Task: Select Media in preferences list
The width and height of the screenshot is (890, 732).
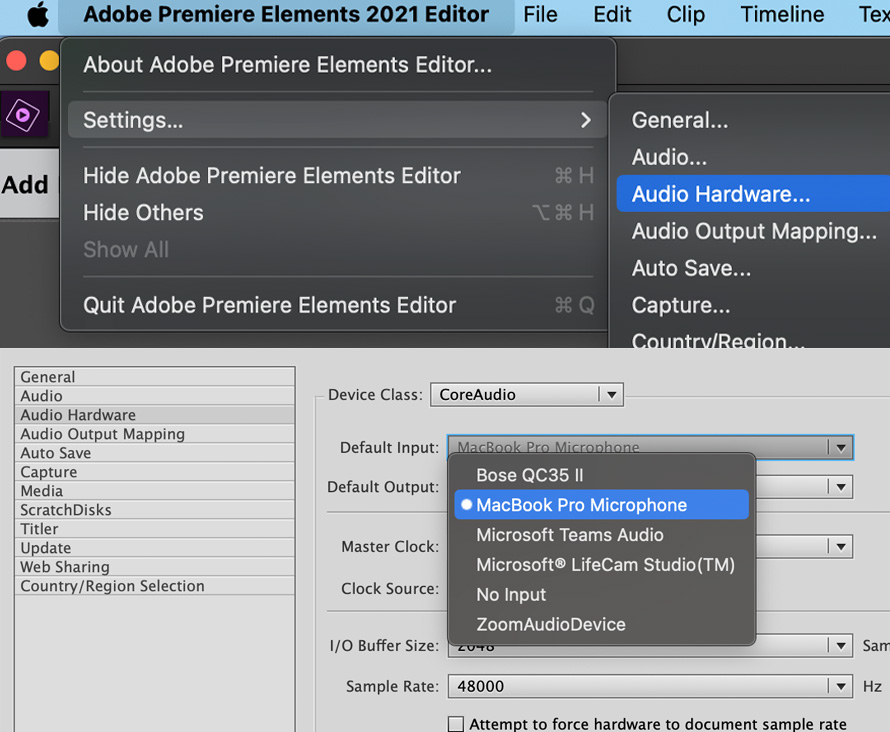Action: [x=154, y=491]
